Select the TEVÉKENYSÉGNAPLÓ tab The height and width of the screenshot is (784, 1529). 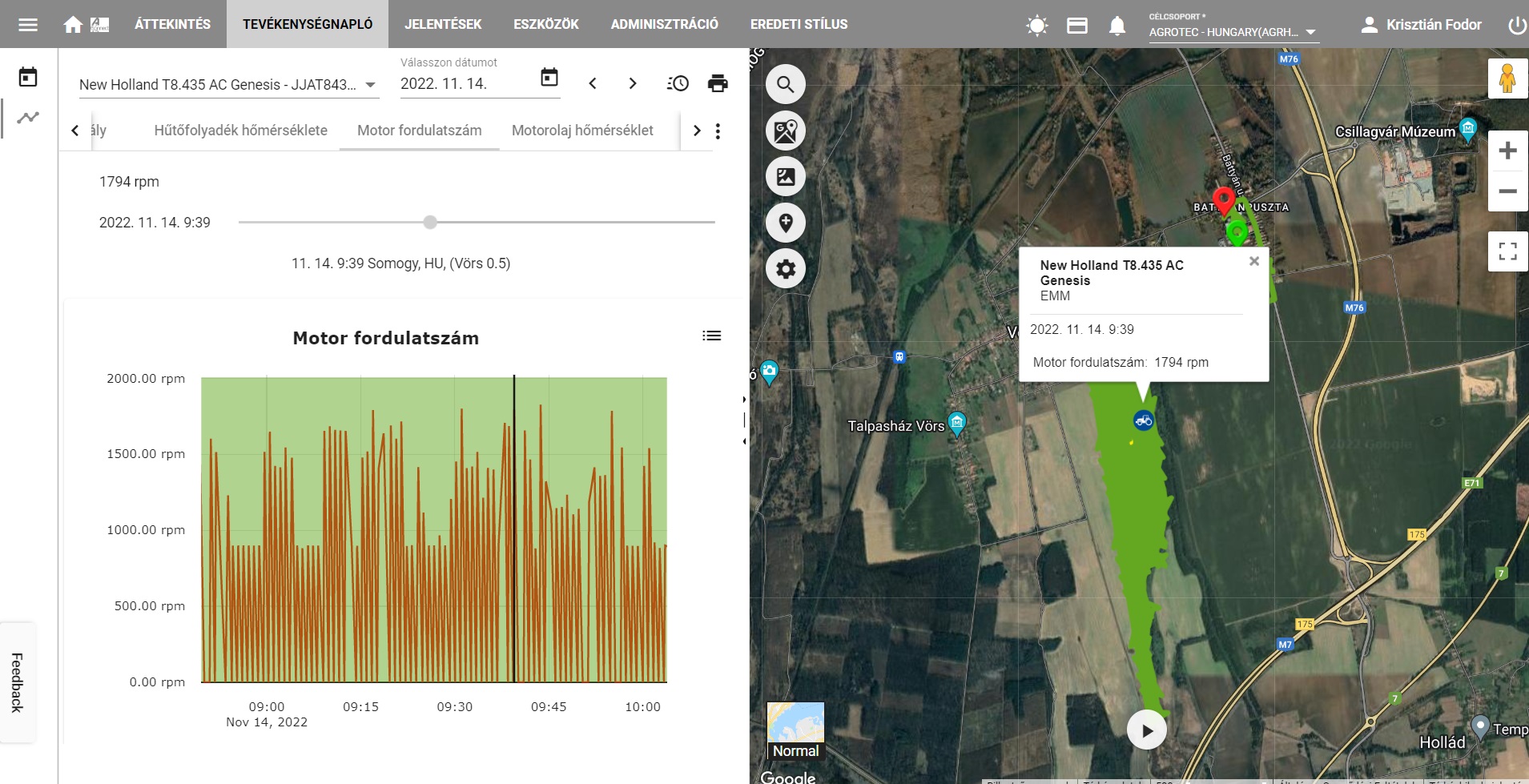point(308,24)
